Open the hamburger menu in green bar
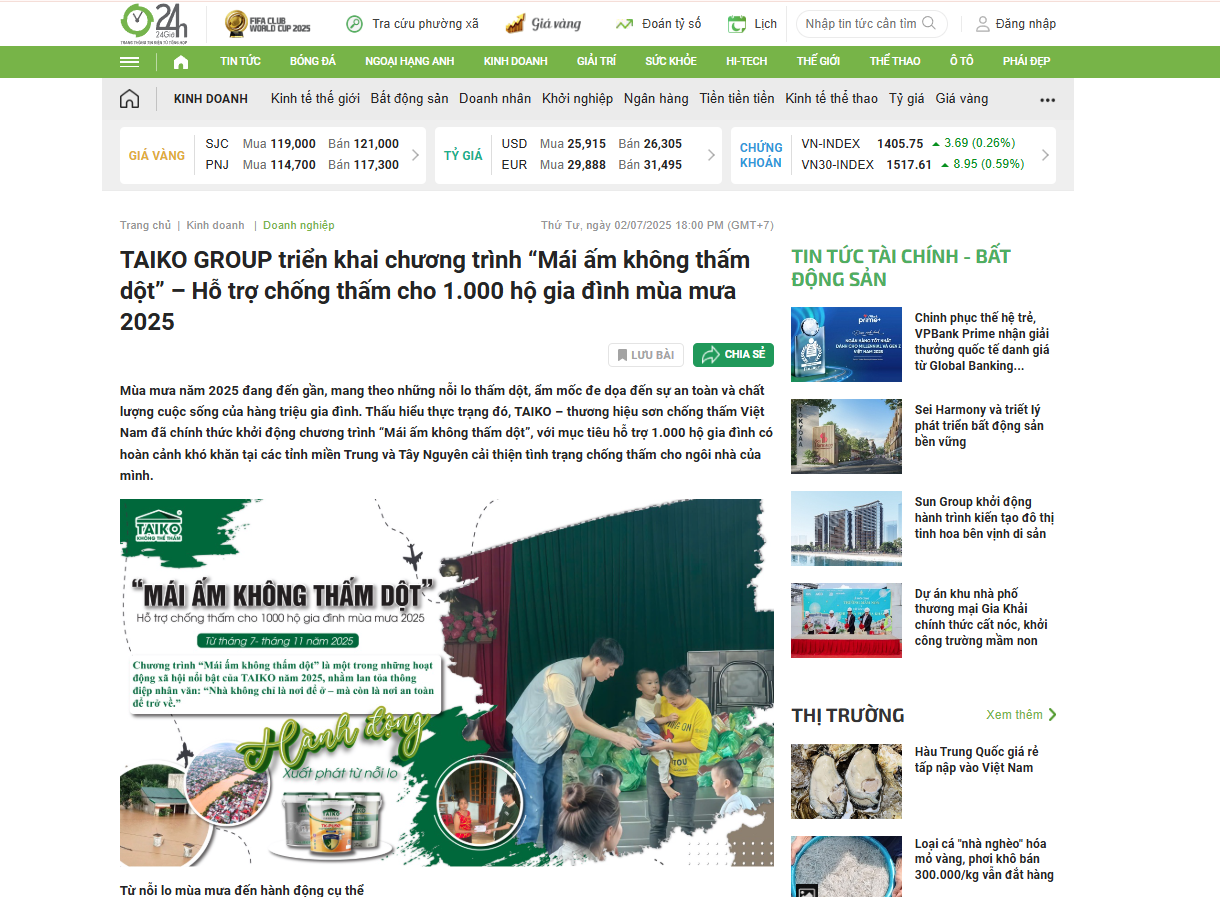 click(129, 61)
